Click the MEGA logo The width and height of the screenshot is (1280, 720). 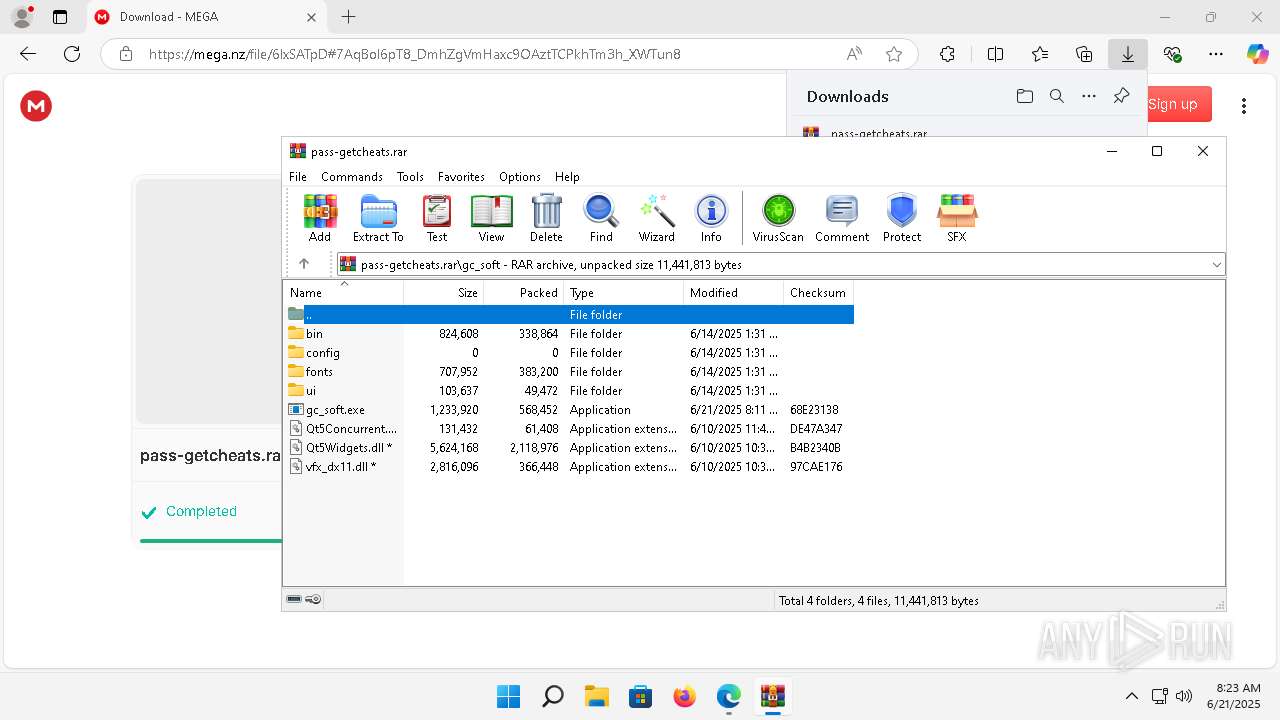[x=36, y=106]
